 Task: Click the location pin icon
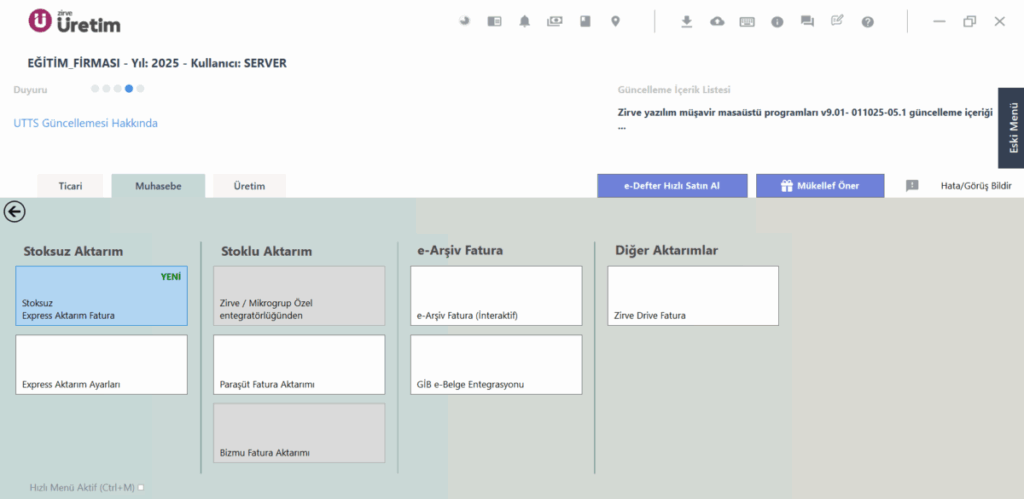pyautogui.click(x=615, y=22)
